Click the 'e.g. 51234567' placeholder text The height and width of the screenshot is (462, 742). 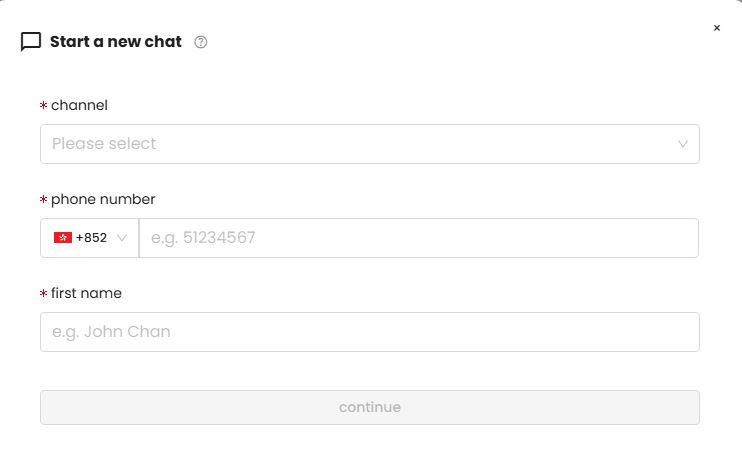203,238
